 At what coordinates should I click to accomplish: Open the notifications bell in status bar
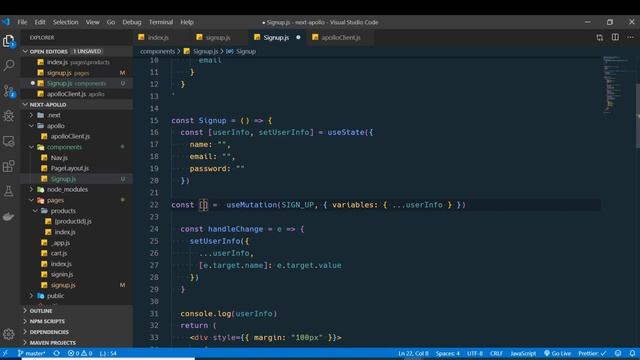point(632,353)
